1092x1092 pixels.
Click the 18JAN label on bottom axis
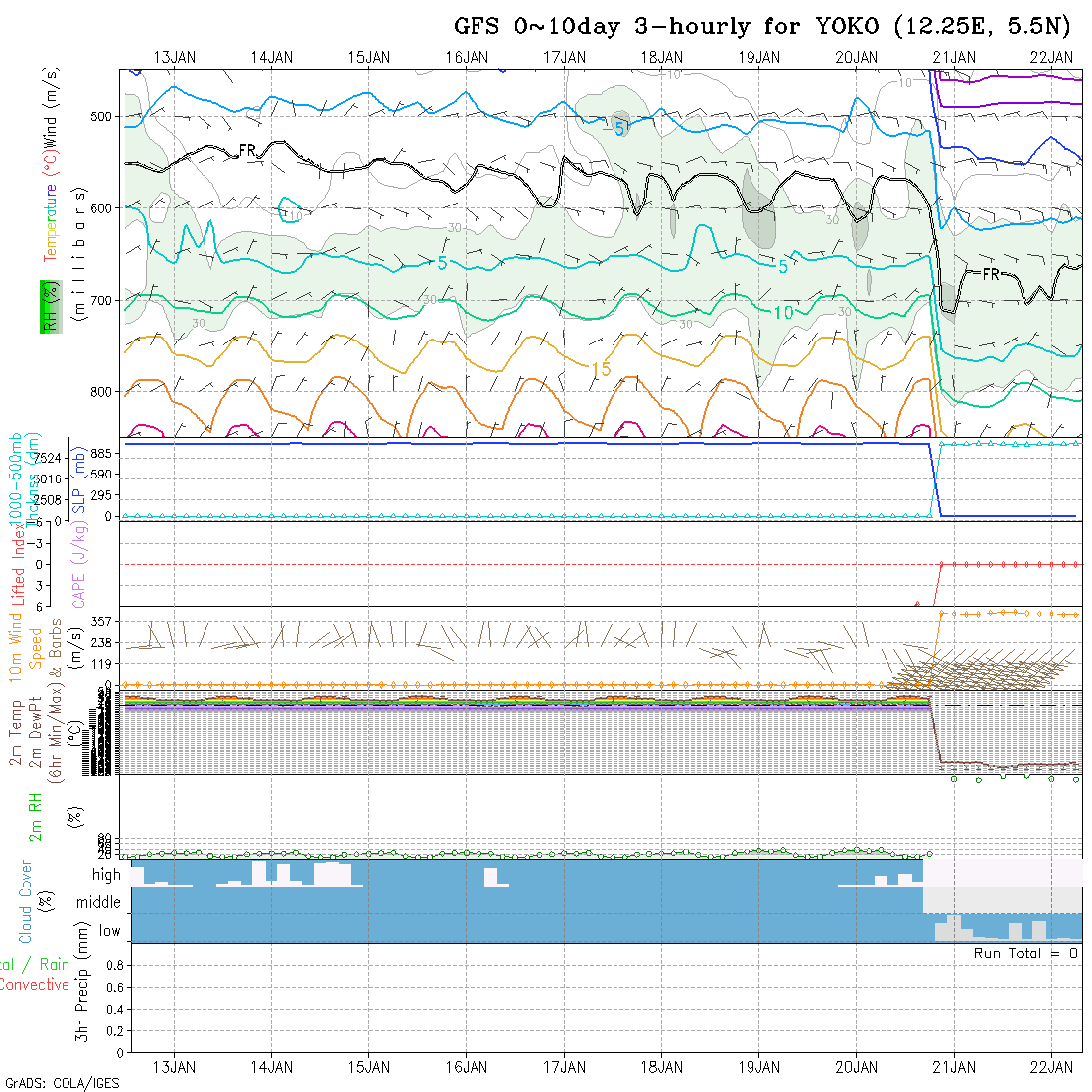click(661, 1067)
